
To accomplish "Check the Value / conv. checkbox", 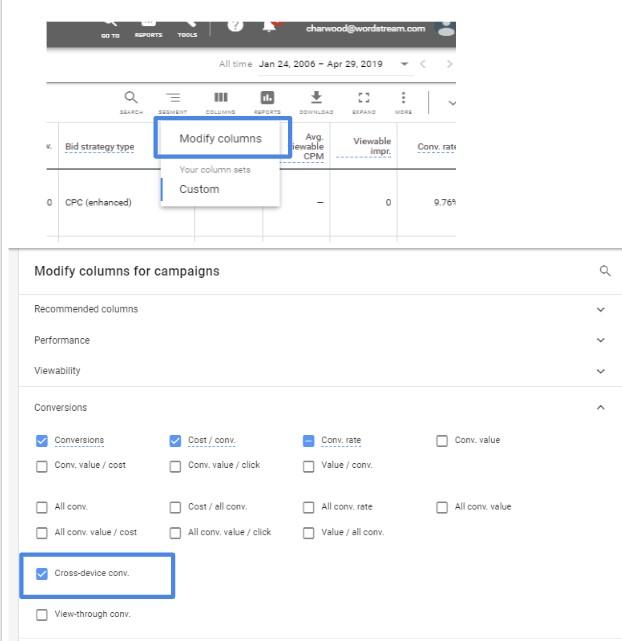I will tap(309, 466).
